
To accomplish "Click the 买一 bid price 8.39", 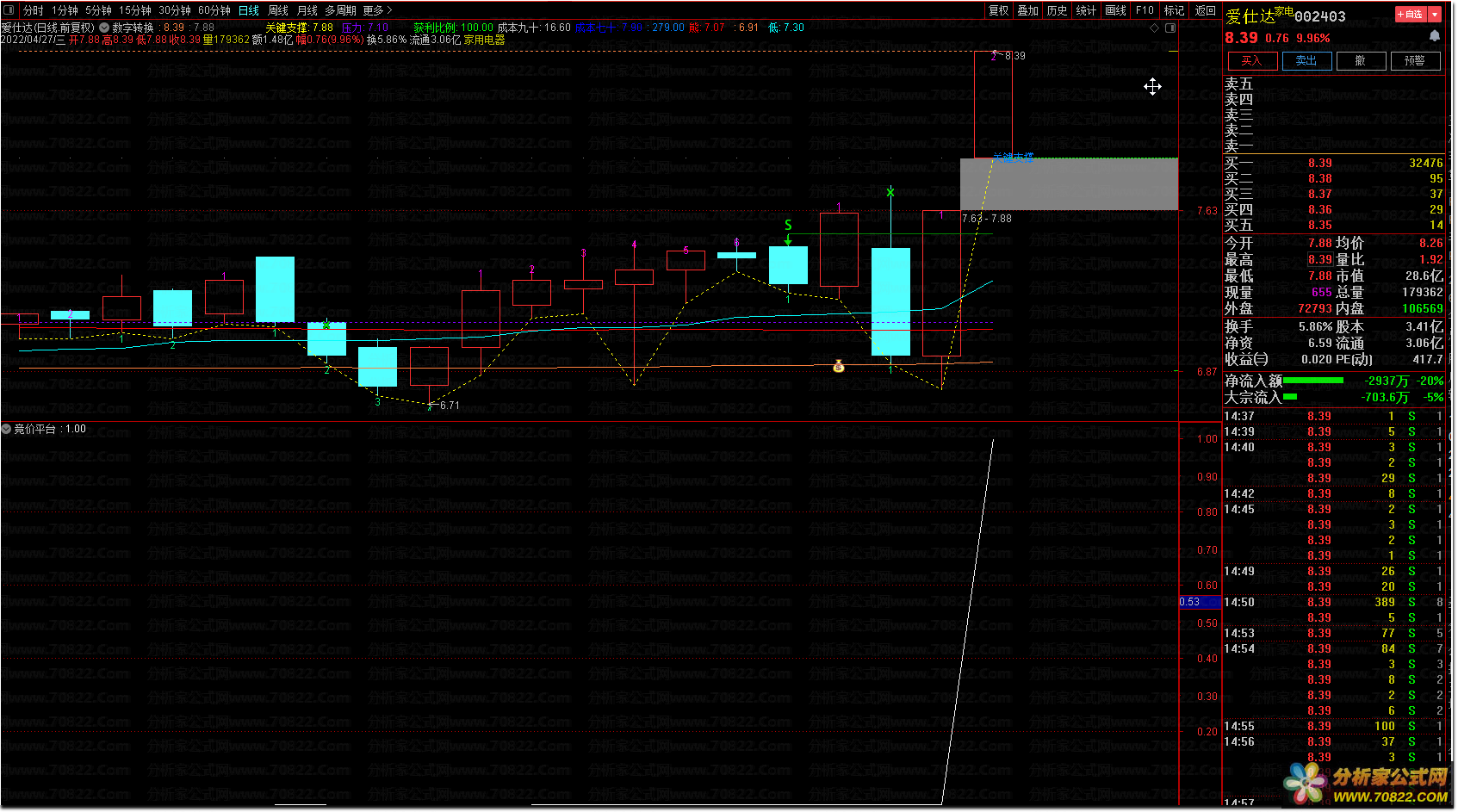I will (1319, 163).
